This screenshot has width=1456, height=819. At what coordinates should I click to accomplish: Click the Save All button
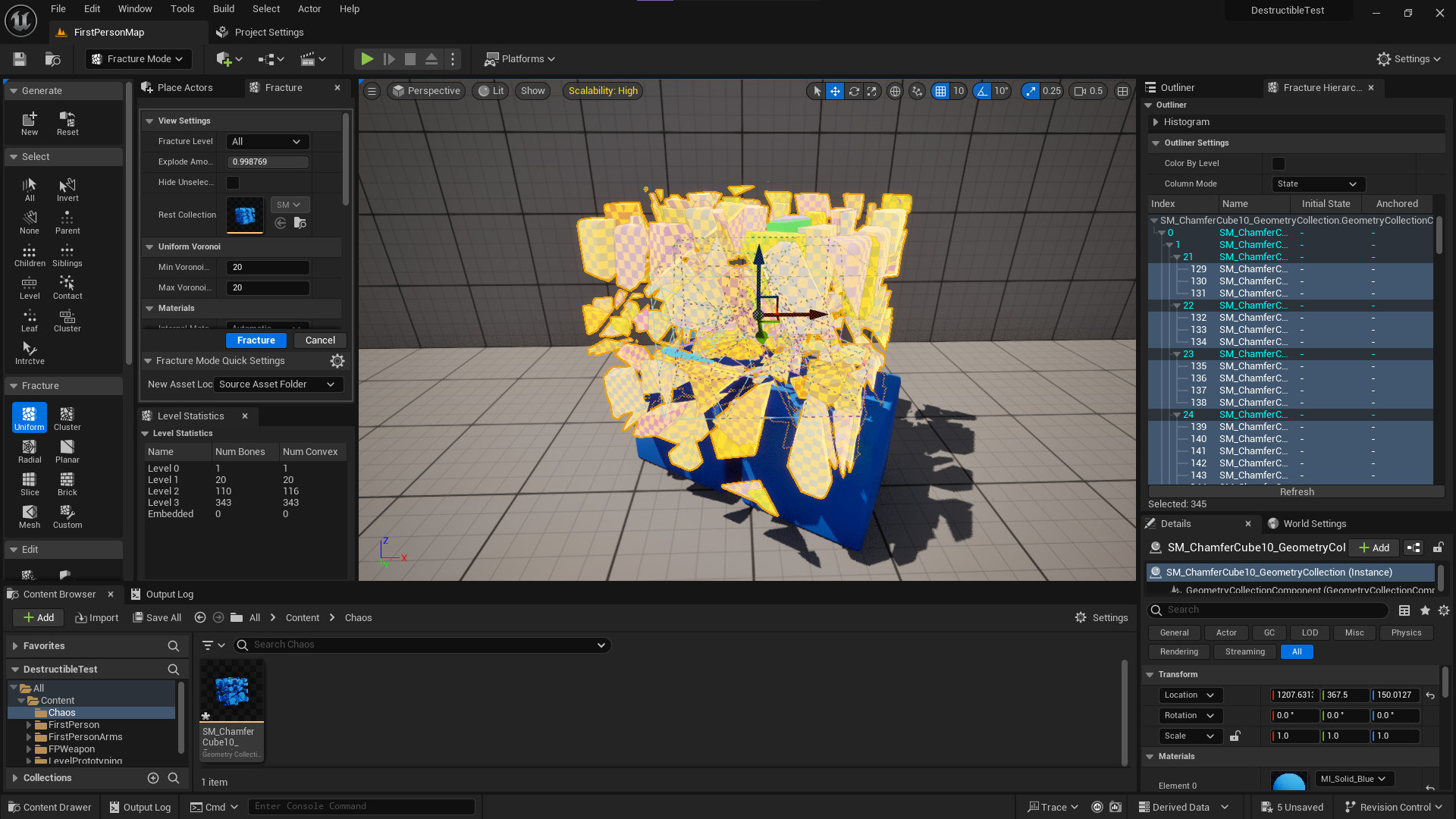pos(157,618)
